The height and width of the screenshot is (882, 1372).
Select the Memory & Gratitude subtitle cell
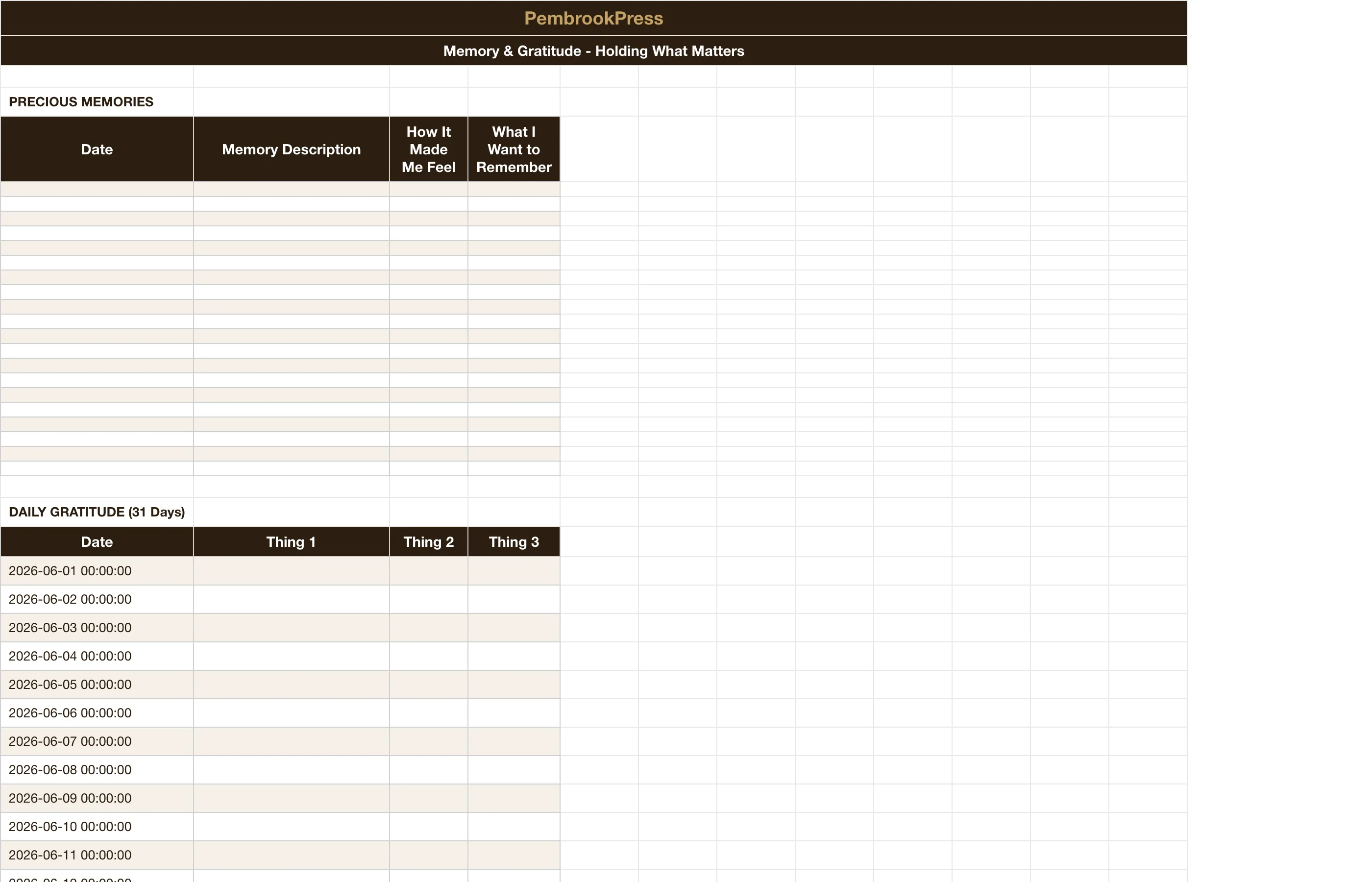[x=593, y=51]
